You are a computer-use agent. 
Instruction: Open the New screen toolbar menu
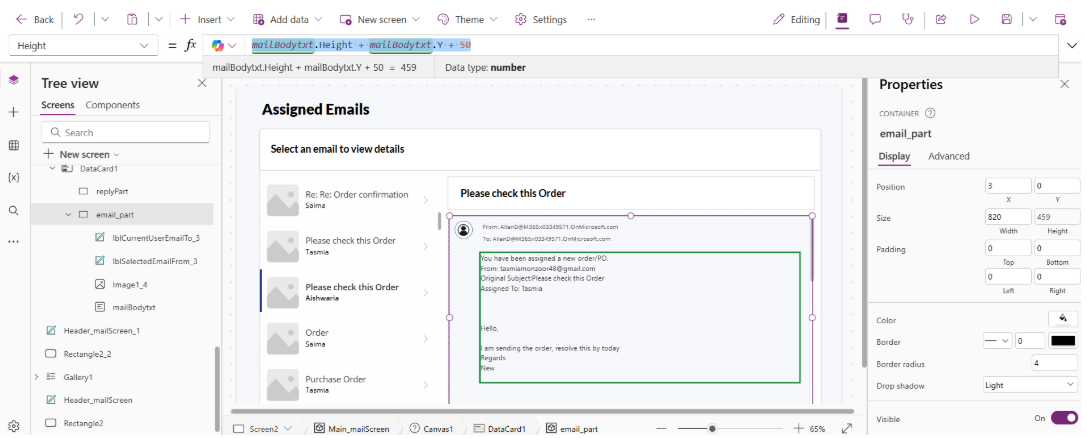381,19
